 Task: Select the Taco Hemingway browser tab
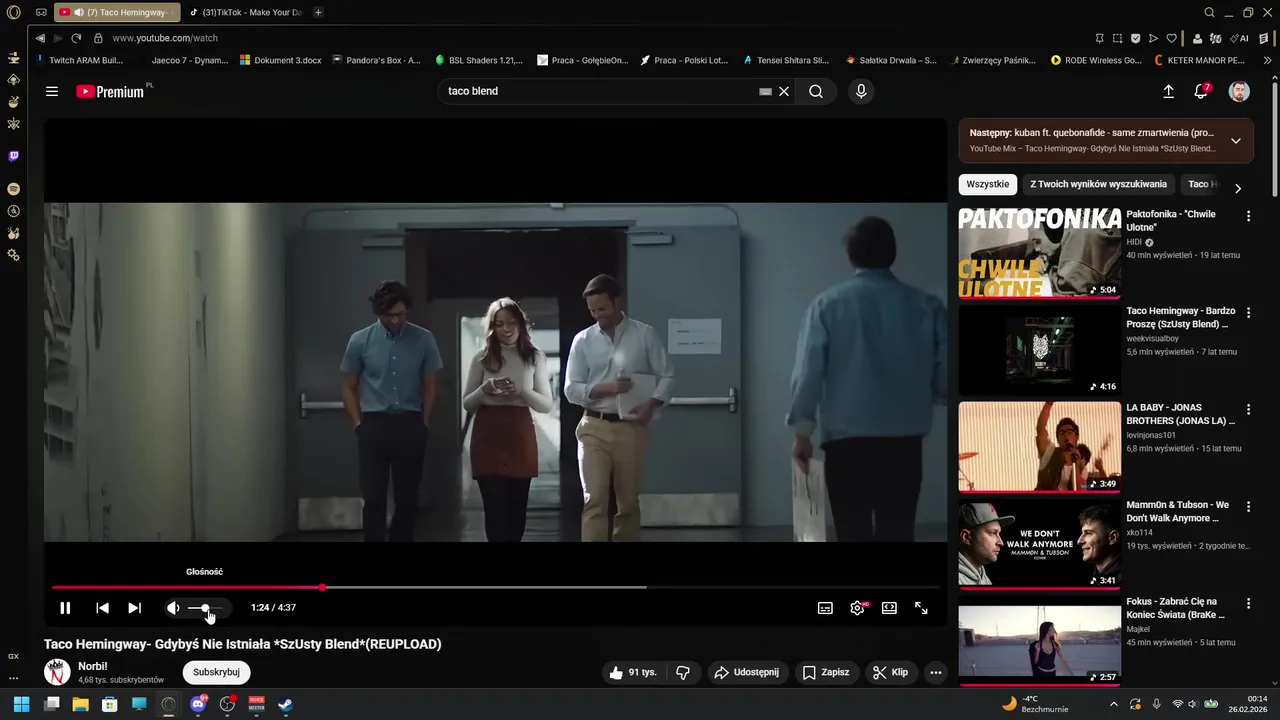click(x=117, y=12)
